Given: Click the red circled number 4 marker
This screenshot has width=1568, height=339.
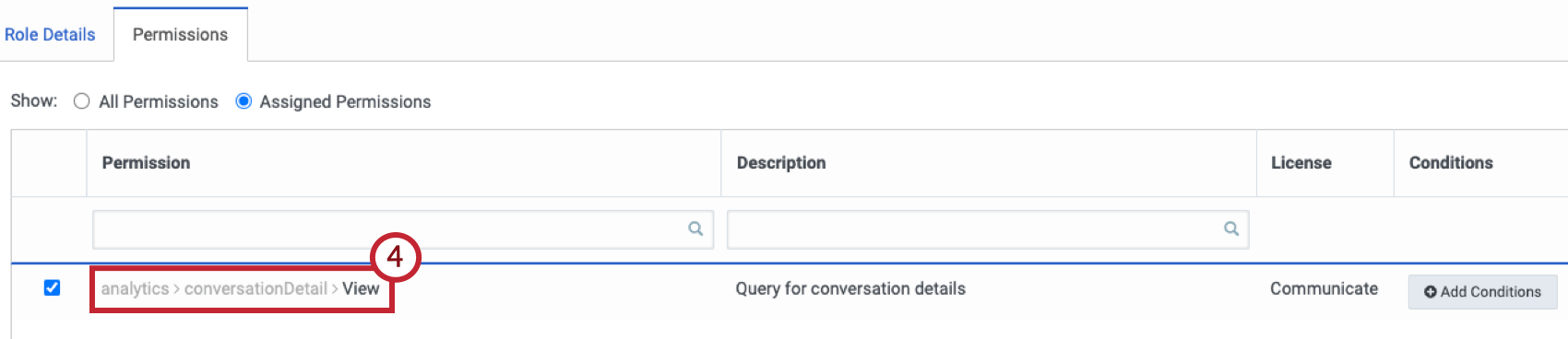Looking at the screenshot, I should (395, 256).
